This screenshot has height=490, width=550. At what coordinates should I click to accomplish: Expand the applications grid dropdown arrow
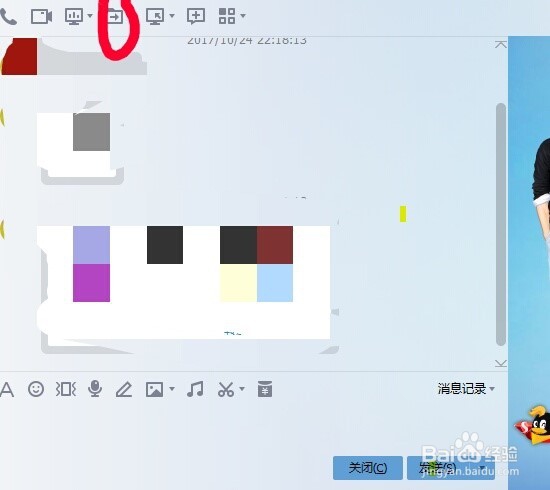click(243, 16)
